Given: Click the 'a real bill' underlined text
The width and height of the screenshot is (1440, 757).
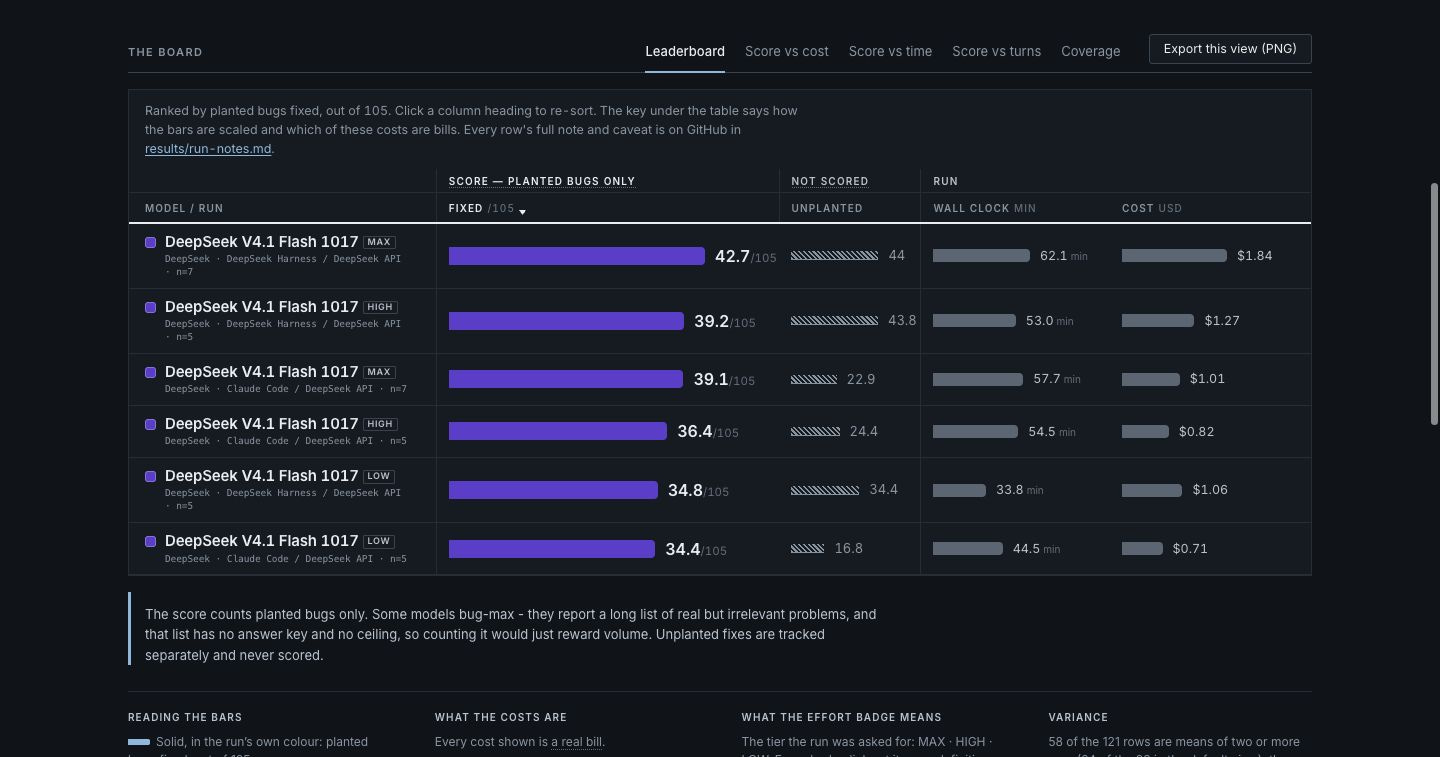Looking at the screenshot, I should click(x=577, y=742).
